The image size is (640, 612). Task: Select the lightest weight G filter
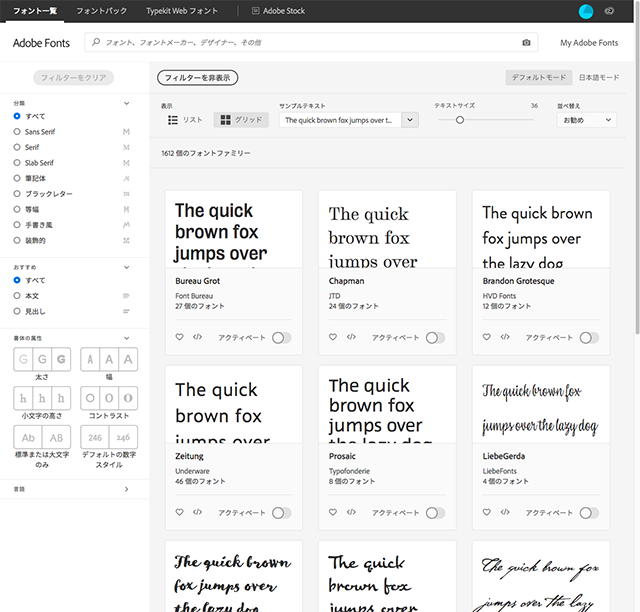[x=23, y=359]
